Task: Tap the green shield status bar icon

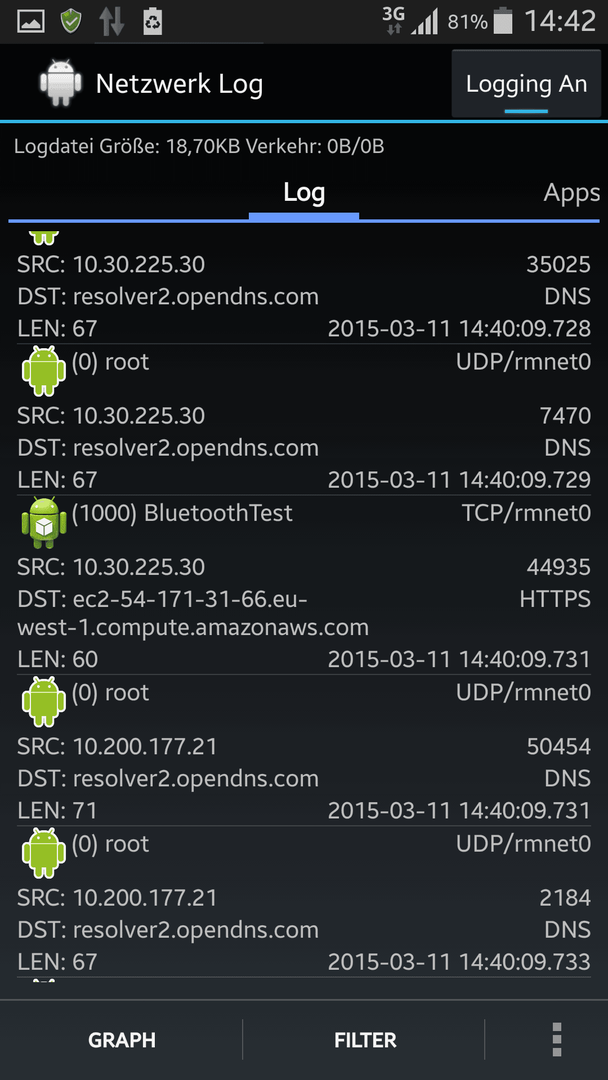Action: click(x=72, y=22)
